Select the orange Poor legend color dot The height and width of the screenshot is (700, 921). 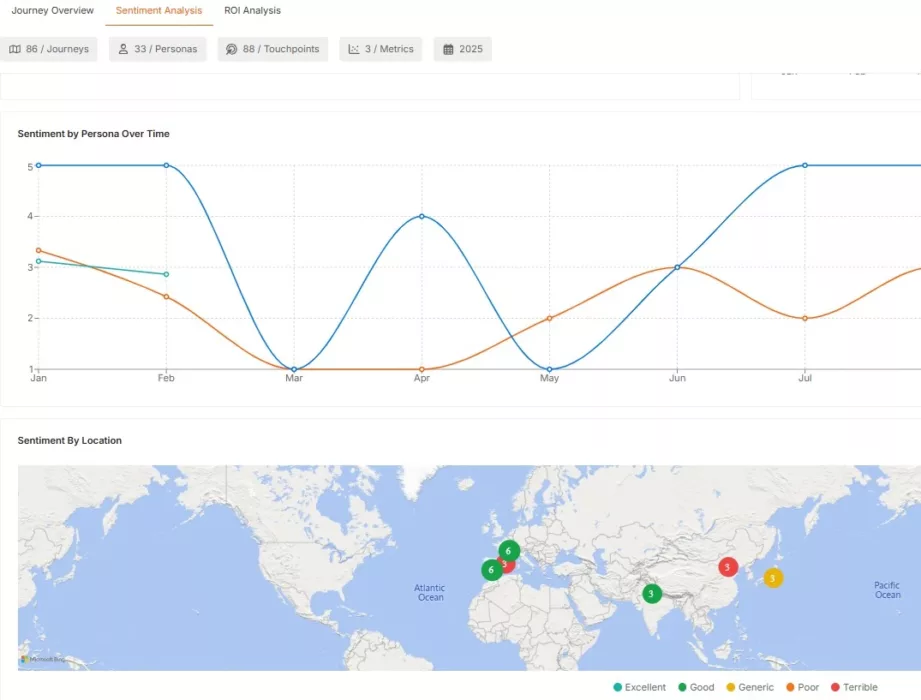point(788,687)
